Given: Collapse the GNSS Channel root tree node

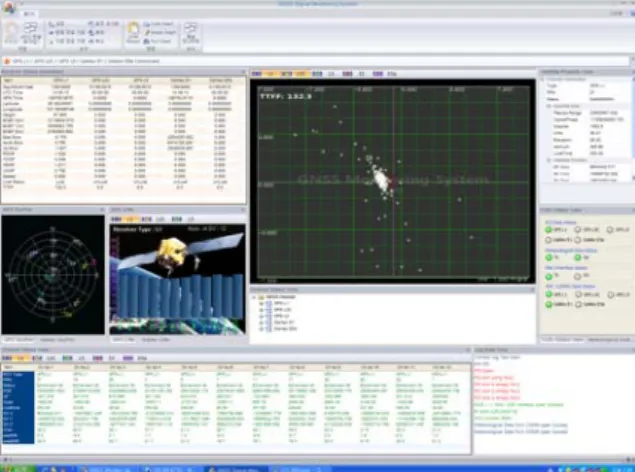Looking at the screenshot, I should (254, 297).
